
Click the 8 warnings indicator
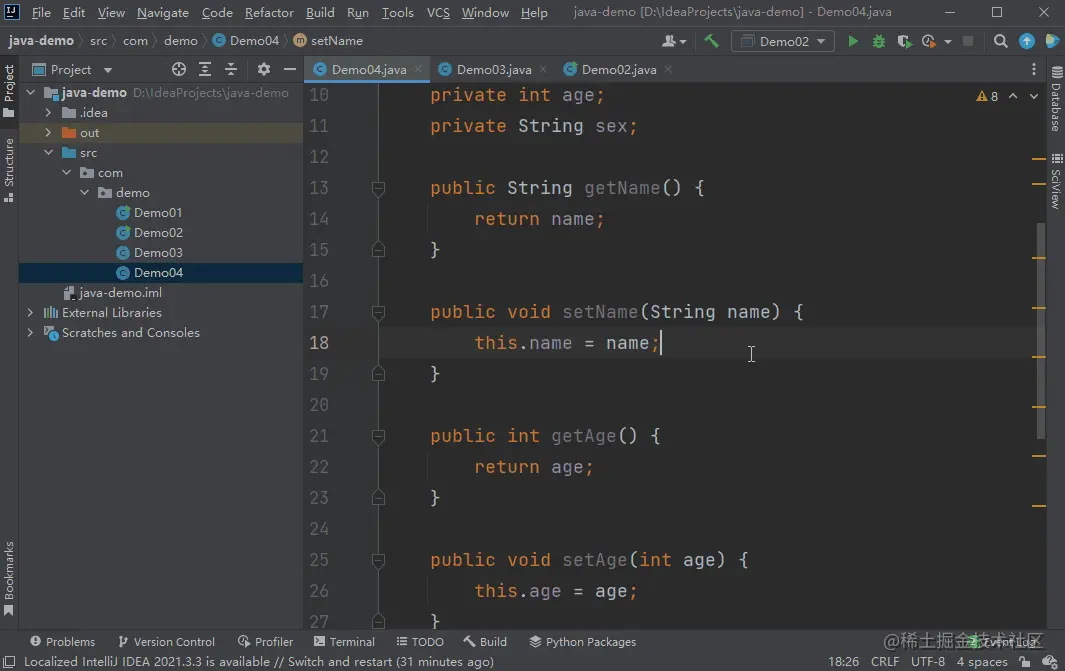(x=987, y=96)
